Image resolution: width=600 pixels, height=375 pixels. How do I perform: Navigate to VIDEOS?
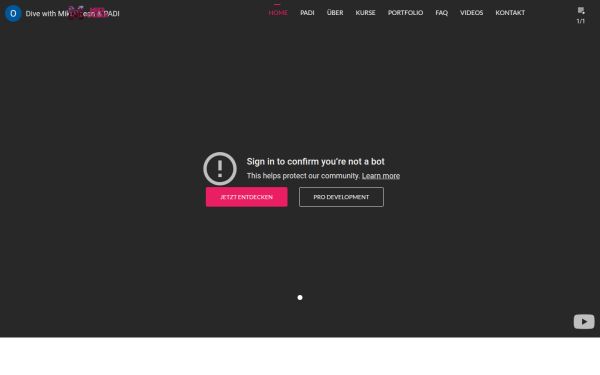click(471, 13)
